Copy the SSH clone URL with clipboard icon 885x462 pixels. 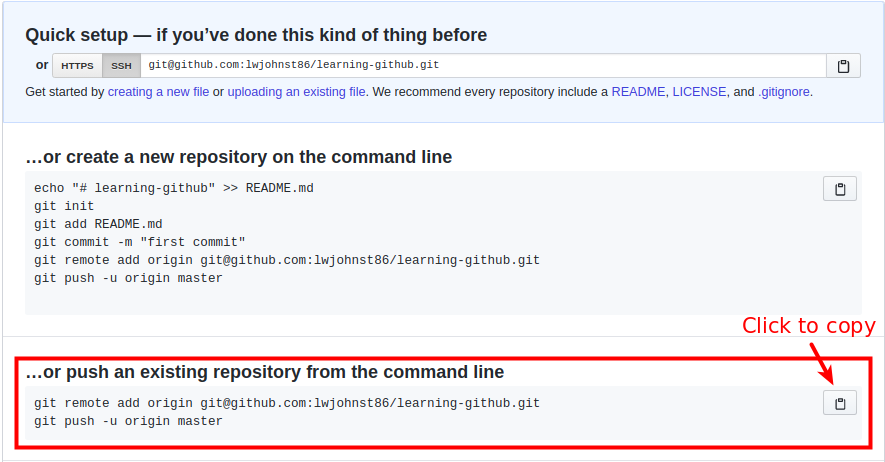pos(843,66)
